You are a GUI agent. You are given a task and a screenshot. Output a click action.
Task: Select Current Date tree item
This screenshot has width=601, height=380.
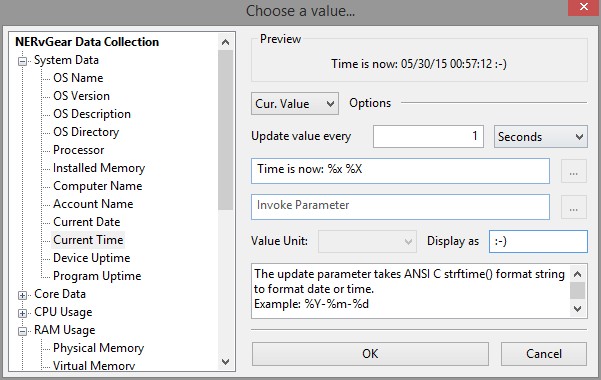(87, 222)
